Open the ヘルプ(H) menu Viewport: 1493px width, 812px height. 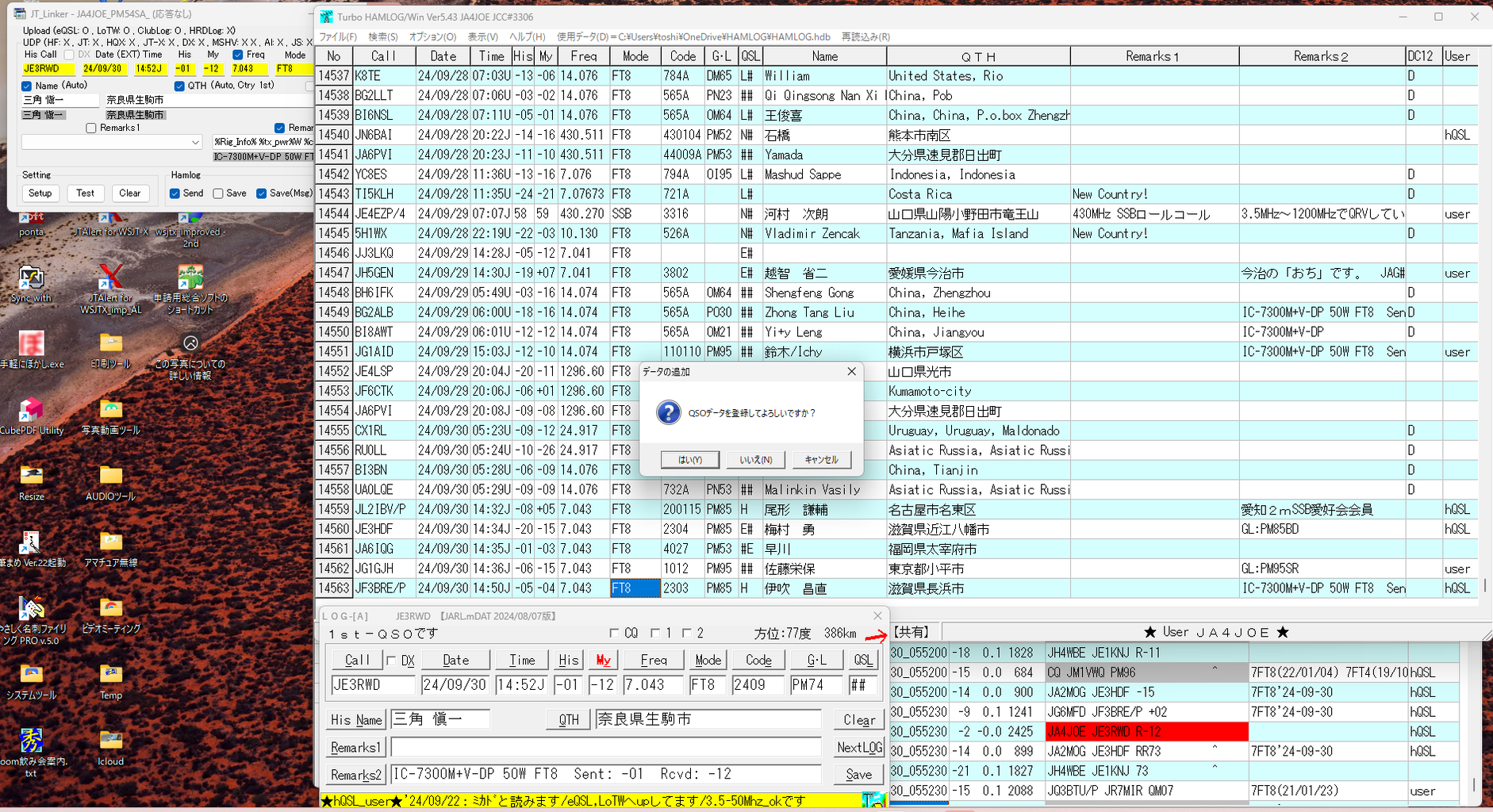point(528,36)
